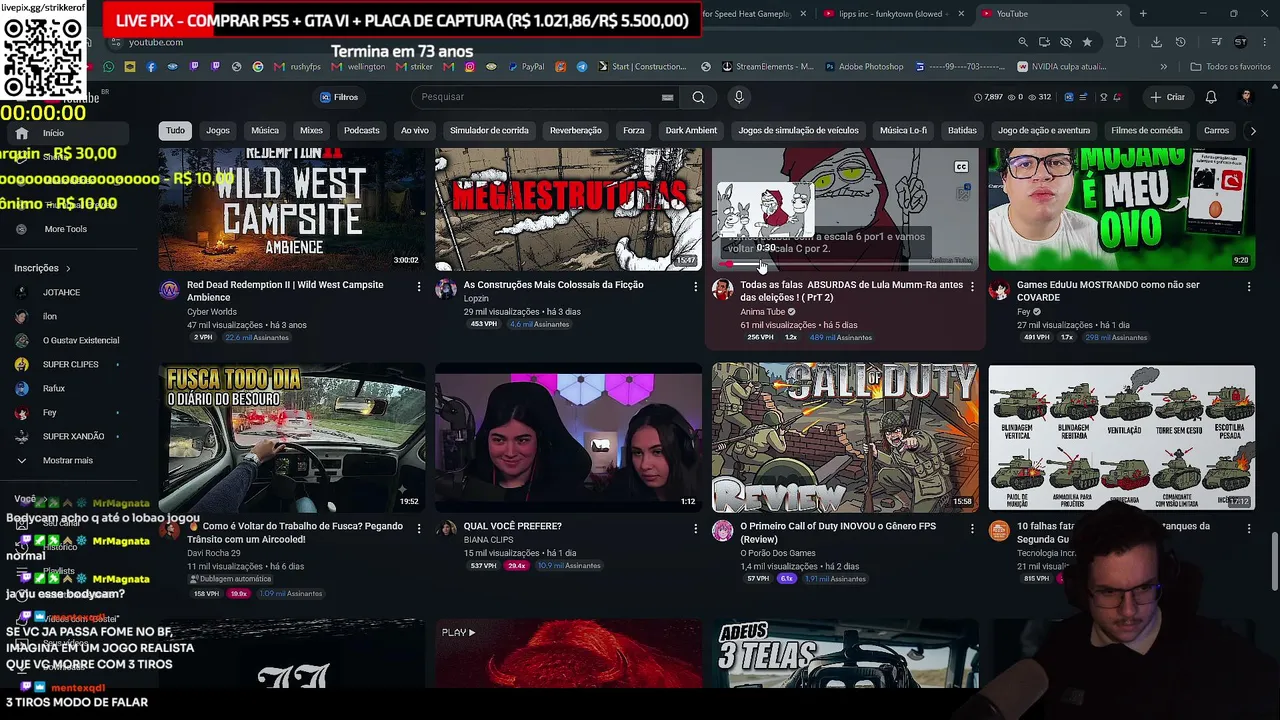This screenshot has height=720, width=1280.
Task: Open options for QUAL VOCÊ PREFERE? video
Action: click(695, 527)
